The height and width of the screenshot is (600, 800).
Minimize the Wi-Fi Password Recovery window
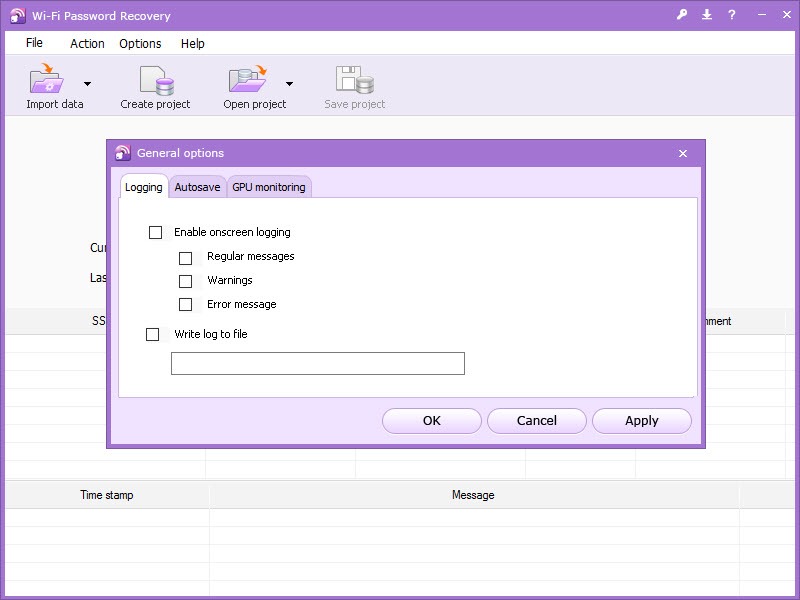(x=762, y=15)
